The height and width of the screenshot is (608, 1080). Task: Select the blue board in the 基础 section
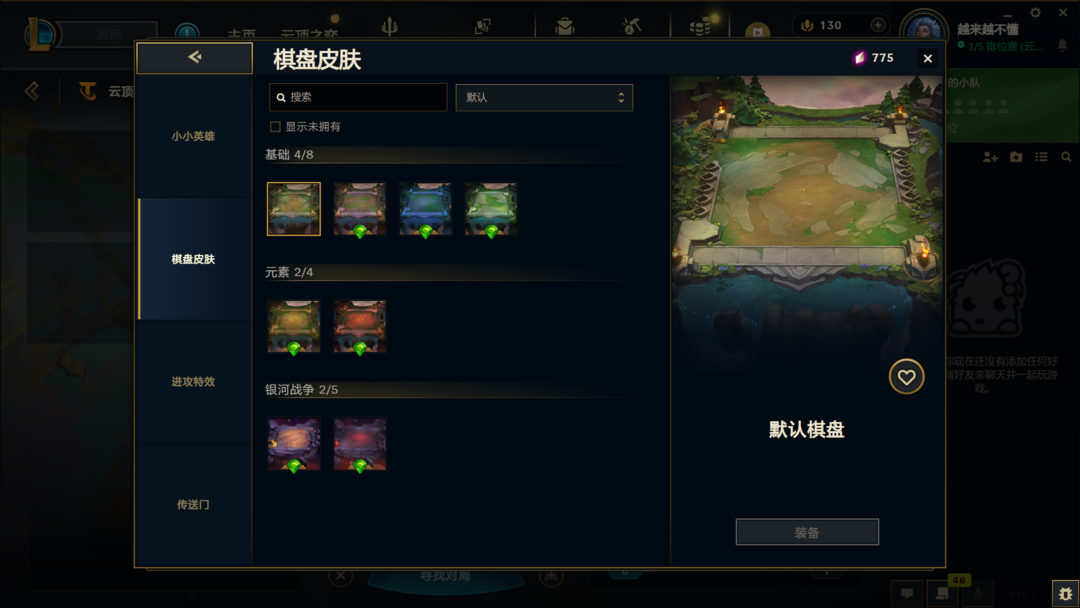pyautogui.click(x=425, y=209)
